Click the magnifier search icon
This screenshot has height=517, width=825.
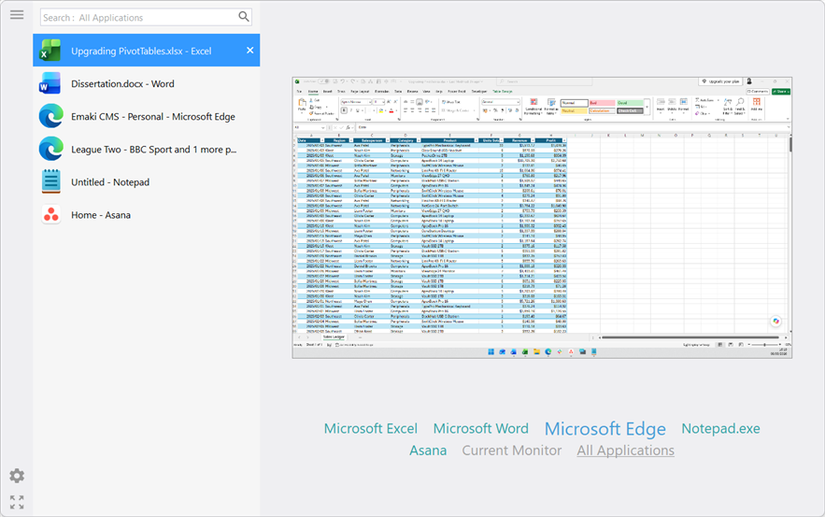click(243, 17)
